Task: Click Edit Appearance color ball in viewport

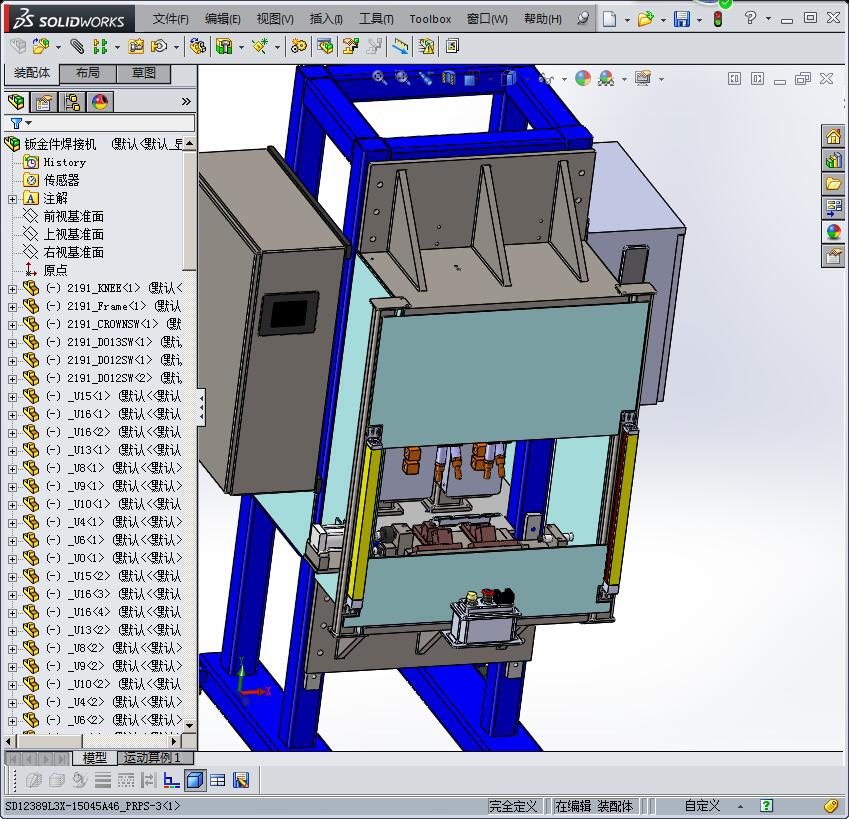Action: pos(583,78)
